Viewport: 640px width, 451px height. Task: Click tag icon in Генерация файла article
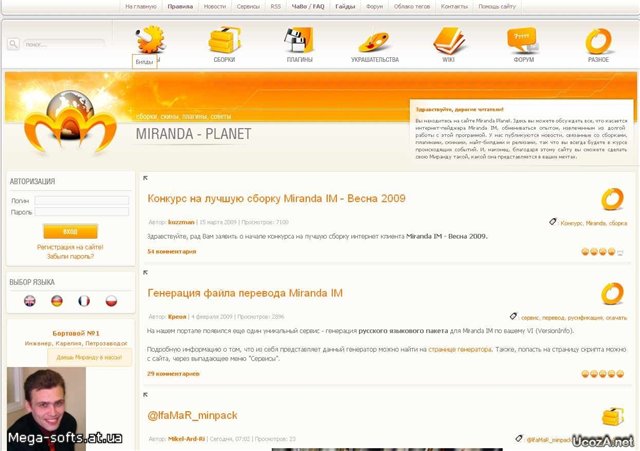click(x=513, y=316)
